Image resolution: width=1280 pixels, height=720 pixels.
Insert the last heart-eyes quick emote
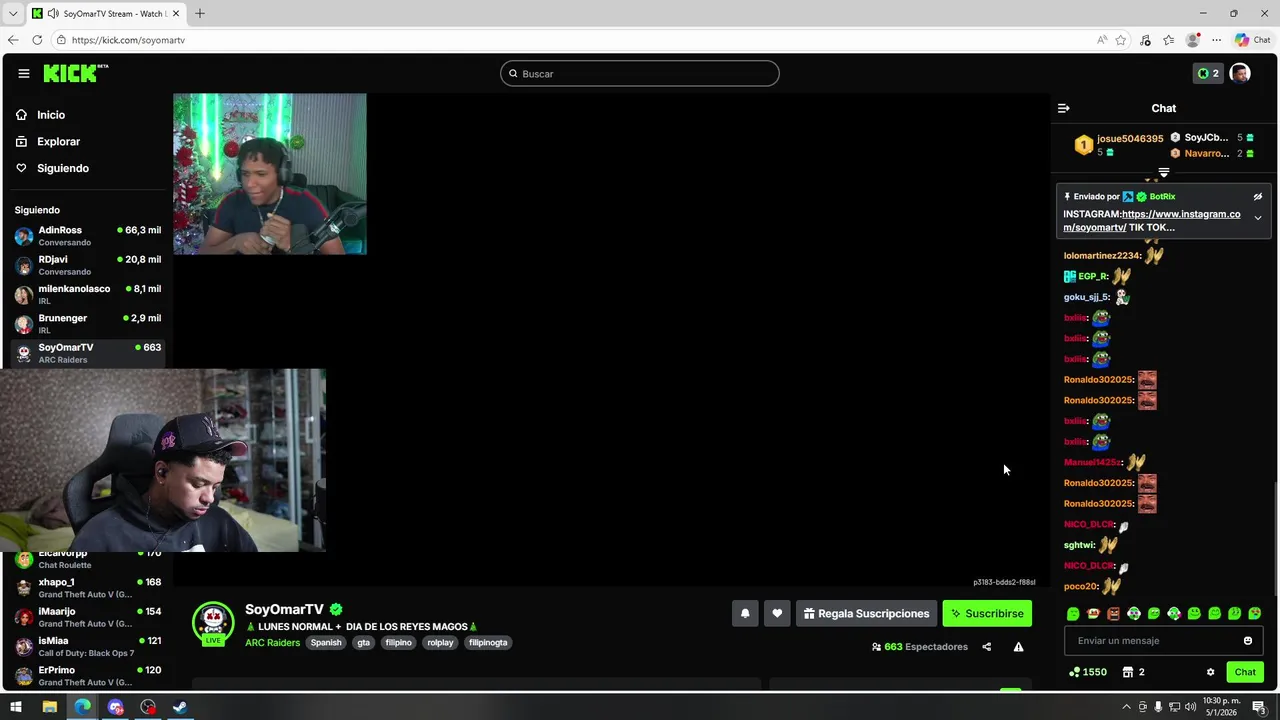(x=1255, y=613)
